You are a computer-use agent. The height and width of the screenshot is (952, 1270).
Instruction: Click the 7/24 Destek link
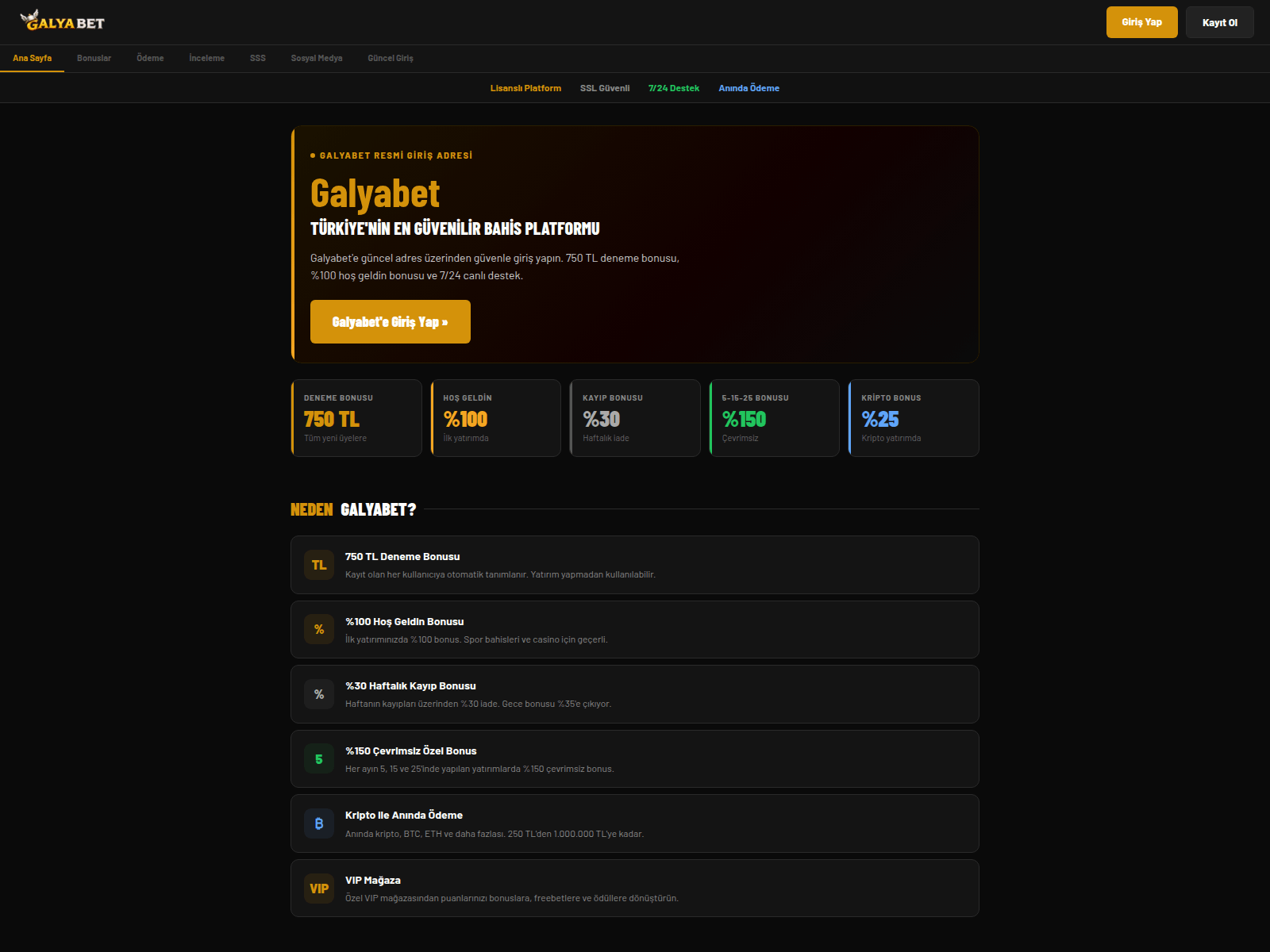tap(674, 88)
